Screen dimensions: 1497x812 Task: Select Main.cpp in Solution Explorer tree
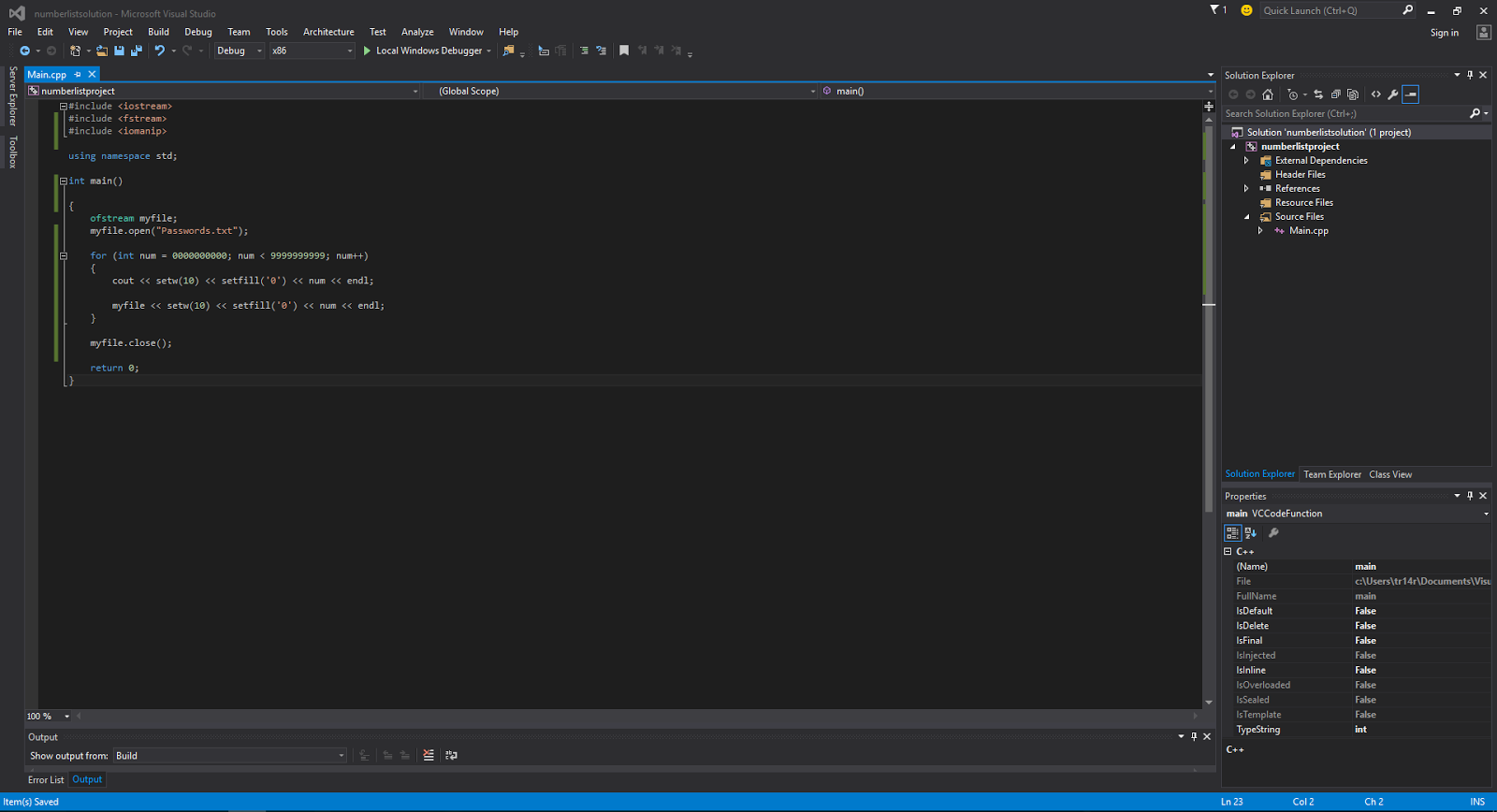click(1308, 231)
